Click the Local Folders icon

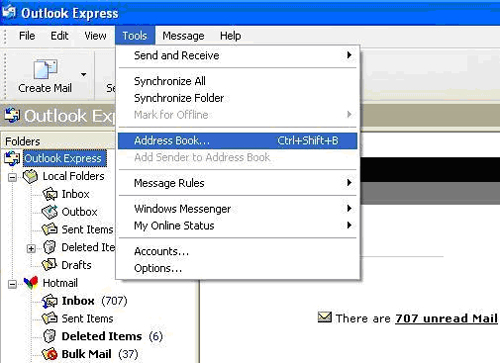click(30, 176)
